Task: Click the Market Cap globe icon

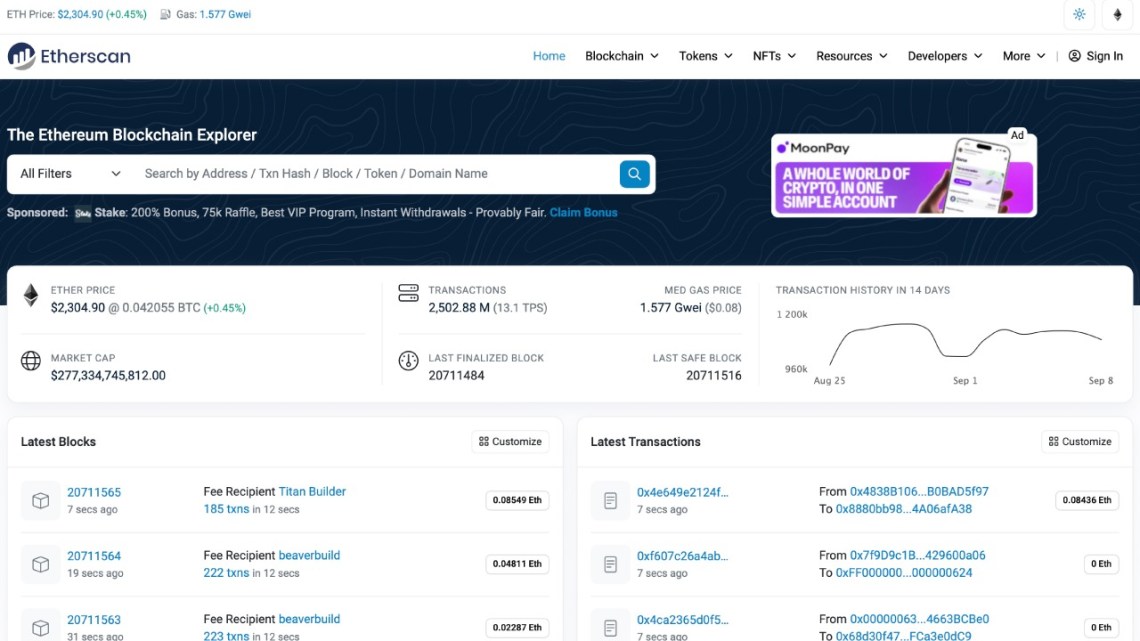Action: [31, 360]
